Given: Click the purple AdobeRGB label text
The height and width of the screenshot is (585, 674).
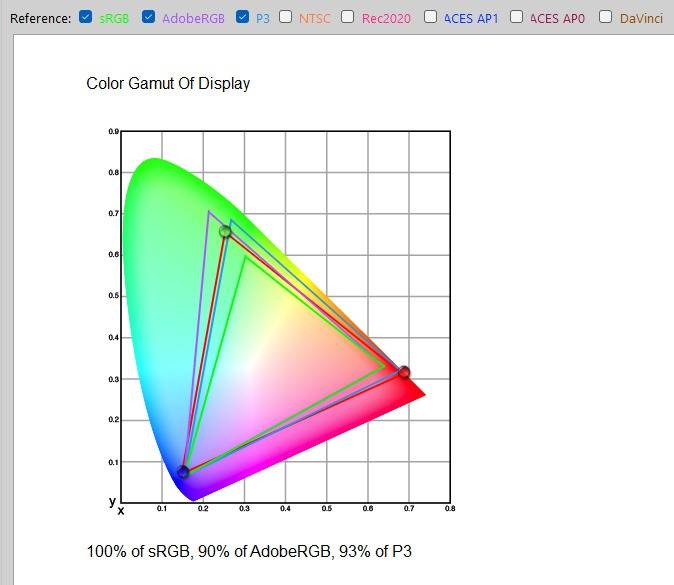Looking at the screenshot, I should (192, 18).
